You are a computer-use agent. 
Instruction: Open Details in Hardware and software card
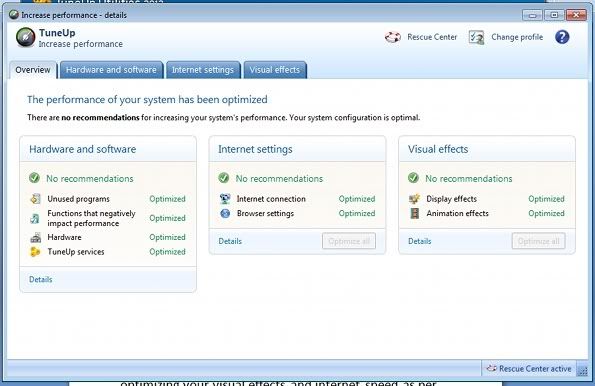point(41,279)
